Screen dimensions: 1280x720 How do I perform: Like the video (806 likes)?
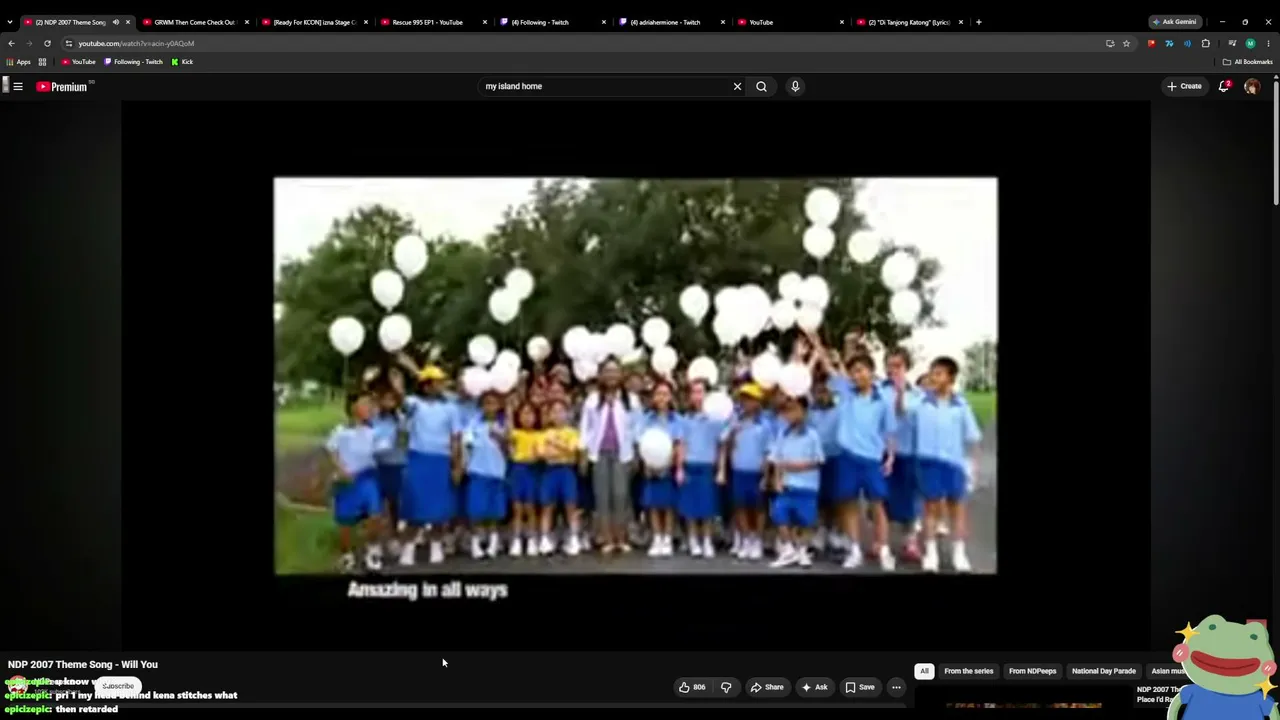pyautogui.click(x=692, y=687)
